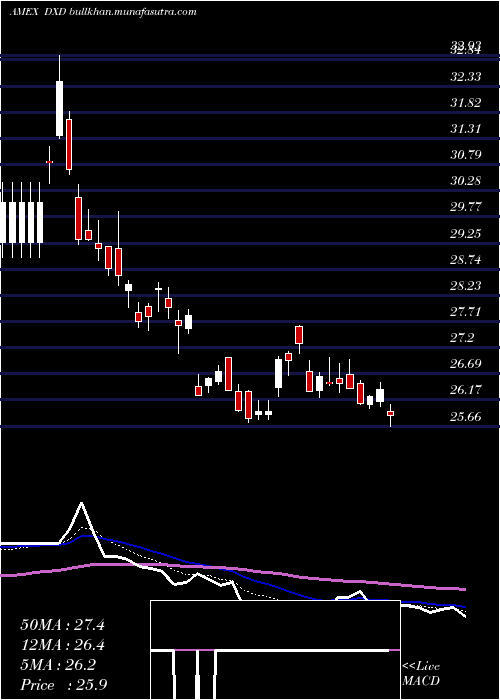The width and height of the screenshot is (500, 700).
Task: Click the 32.33 price axis label
Action: (466, 77)
